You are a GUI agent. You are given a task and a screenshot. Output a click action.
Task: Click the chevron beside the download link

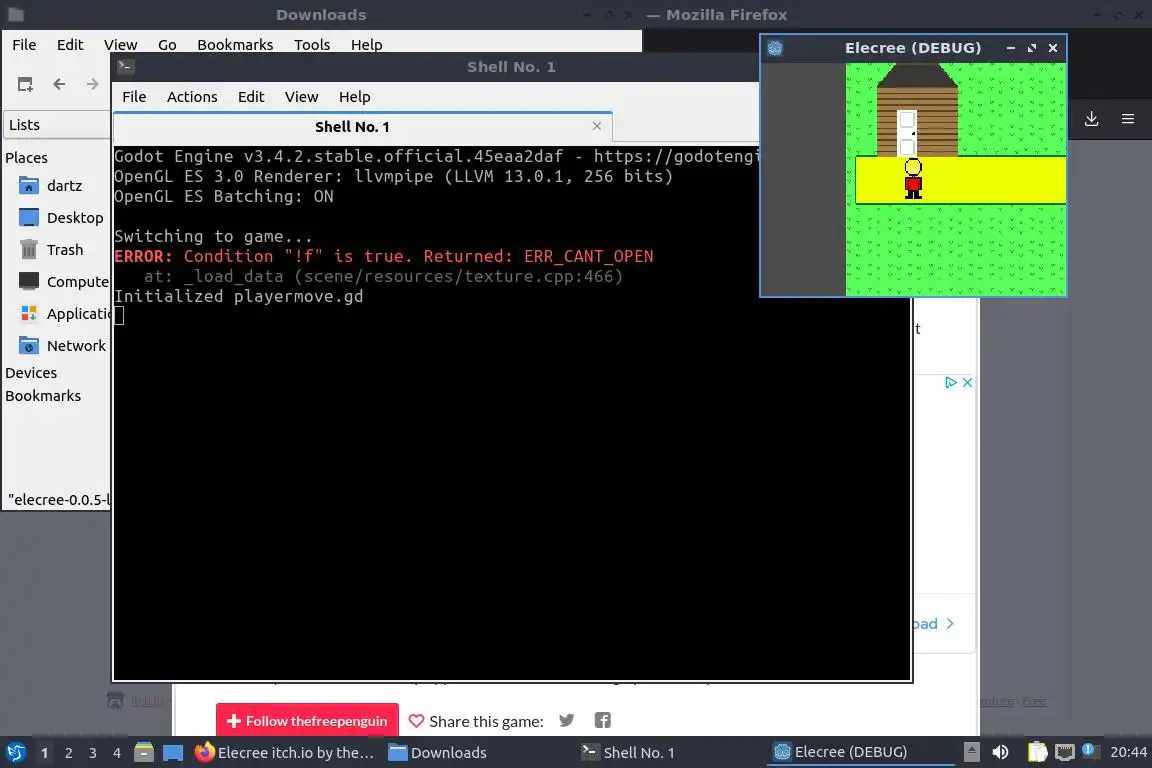point(950,623)
